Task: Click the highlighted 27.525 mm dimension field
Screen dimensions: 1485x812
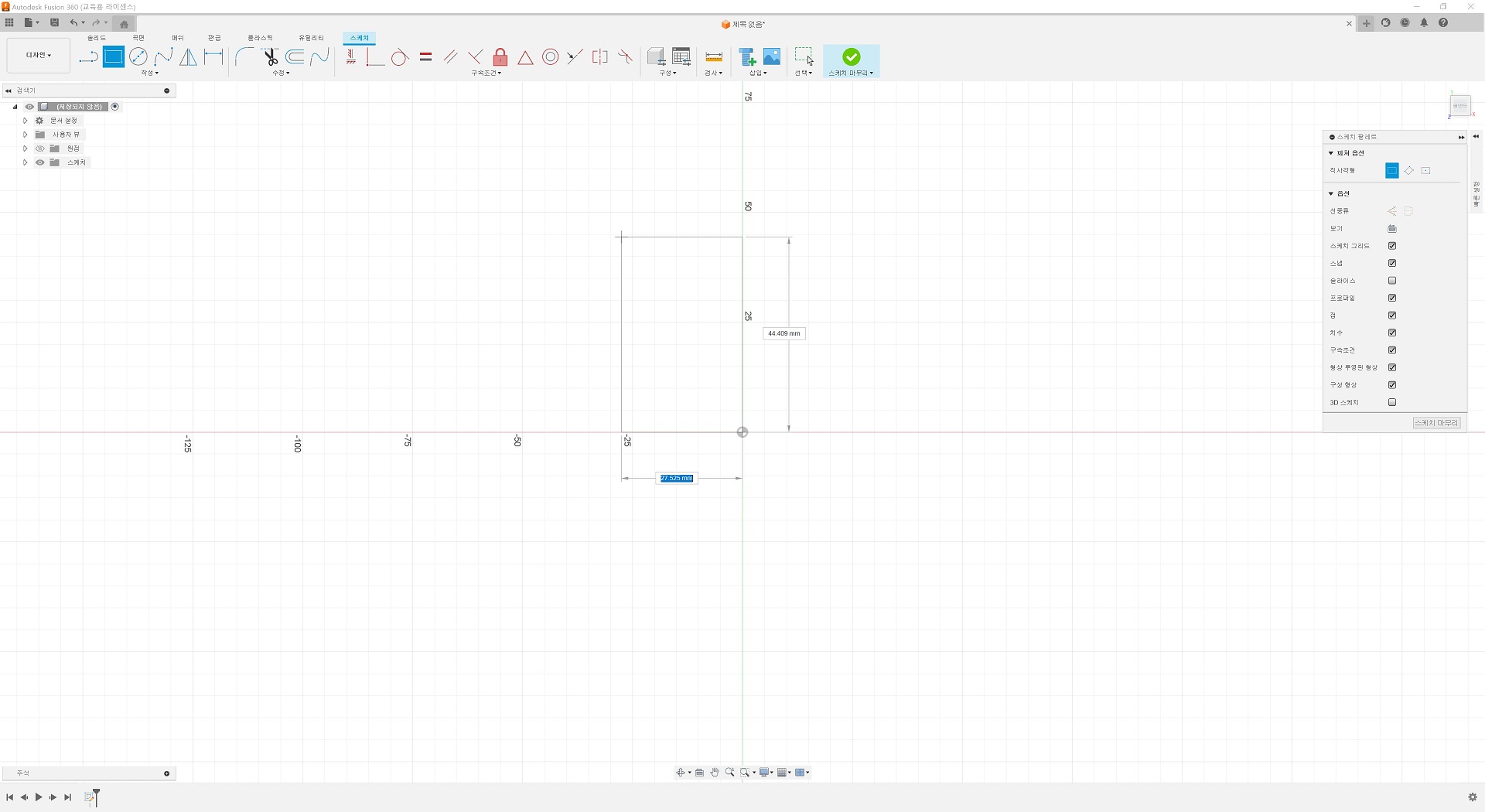Action: point(677,478)
